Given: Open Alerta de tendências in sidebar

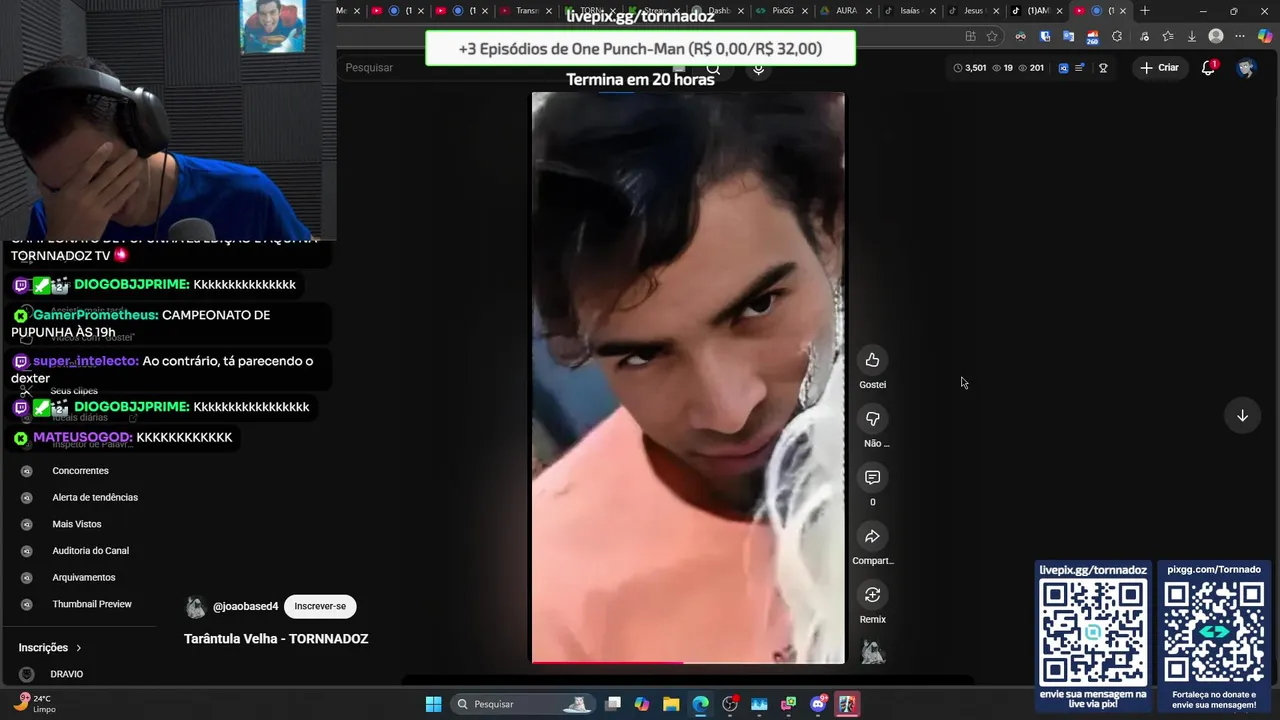Looking at the screenshot, I should [x=95, y=497].
